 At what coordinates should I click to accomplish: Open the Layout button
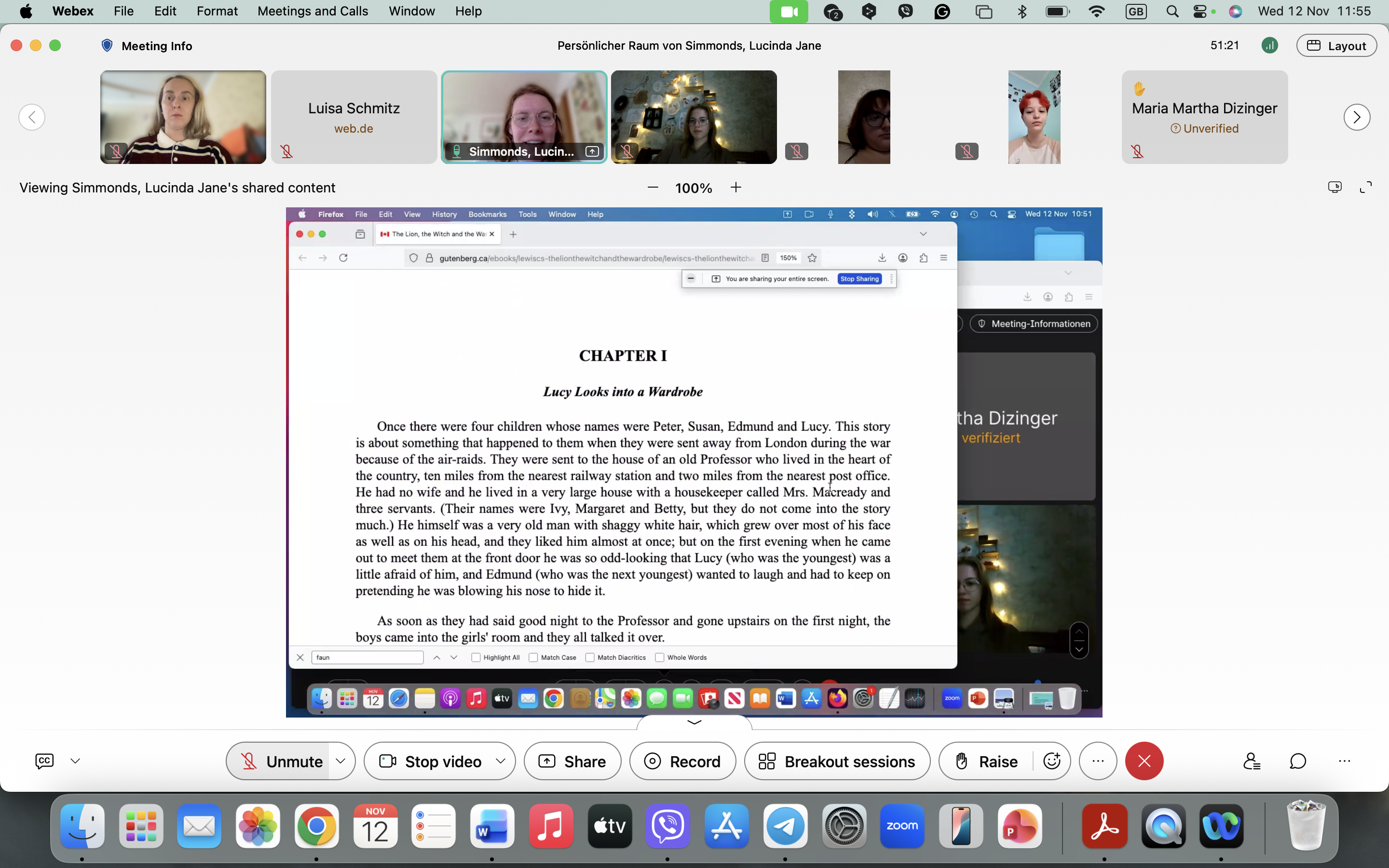coord(1336,46)
